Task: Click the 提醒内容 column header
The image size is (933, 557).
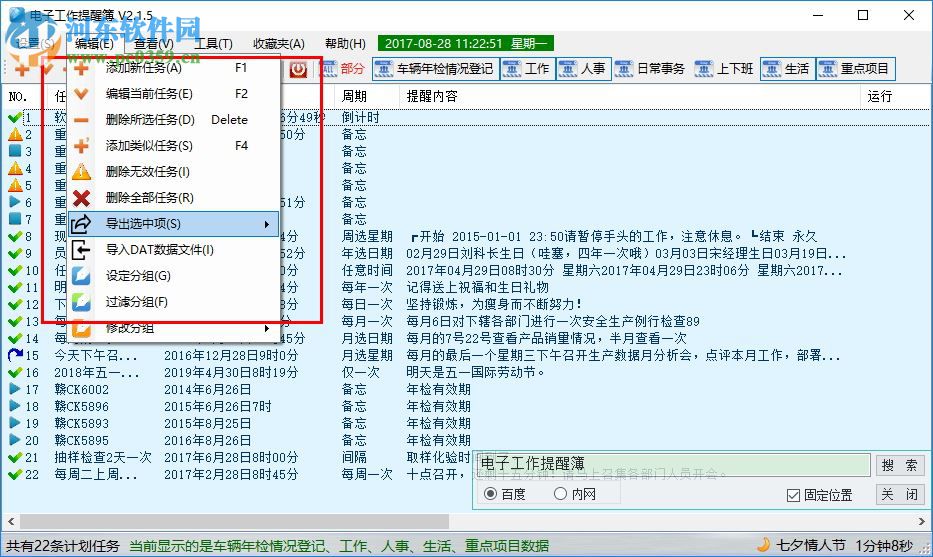Action: point(630,96)
